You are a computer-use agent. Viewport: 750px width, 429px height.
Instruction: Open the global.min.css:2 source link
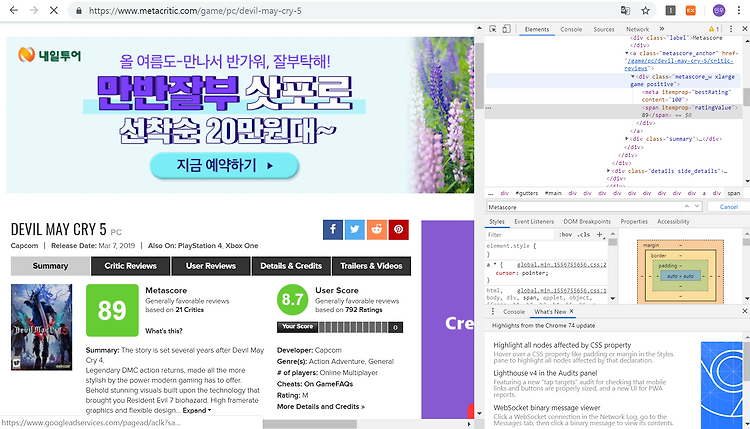(x=562, y=264)
